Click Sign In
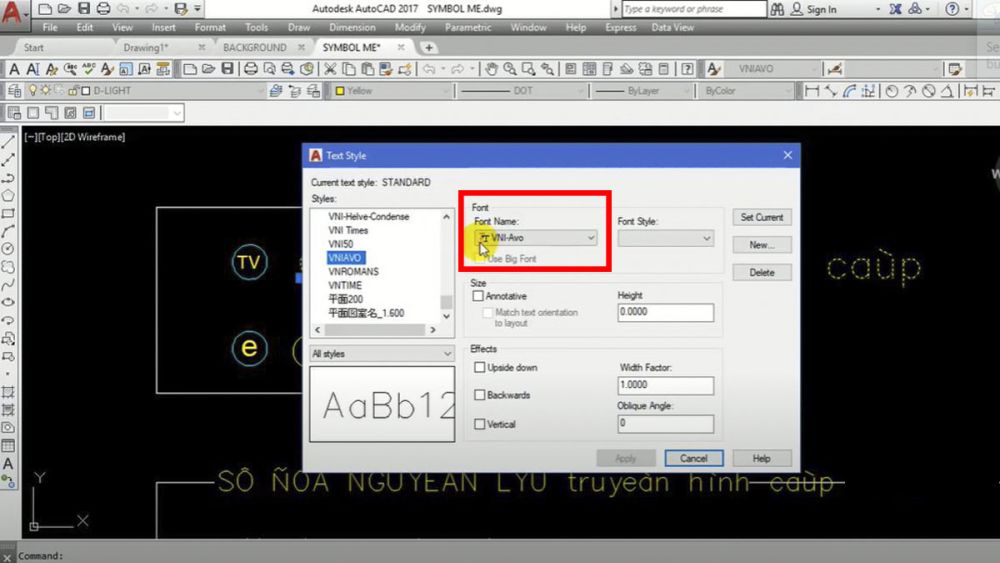The width and height of the screenshot is (1000, 563). 821,9
